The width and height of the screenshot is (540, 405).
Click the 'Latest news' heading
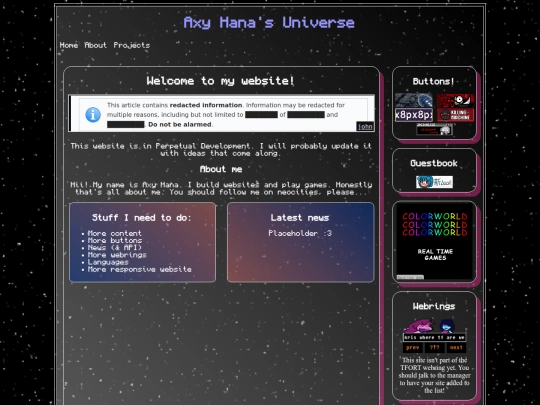300,218
